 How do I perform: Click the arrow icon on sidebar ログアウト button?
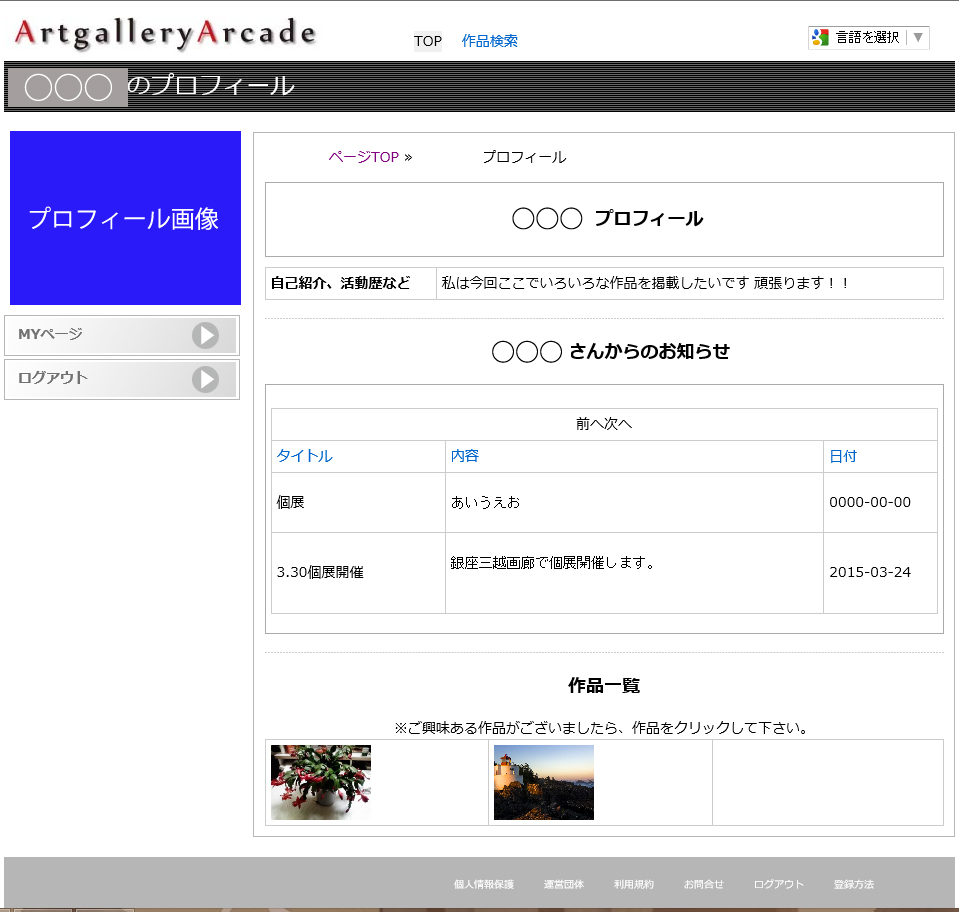pyautogui.click(x=205, y=379)
